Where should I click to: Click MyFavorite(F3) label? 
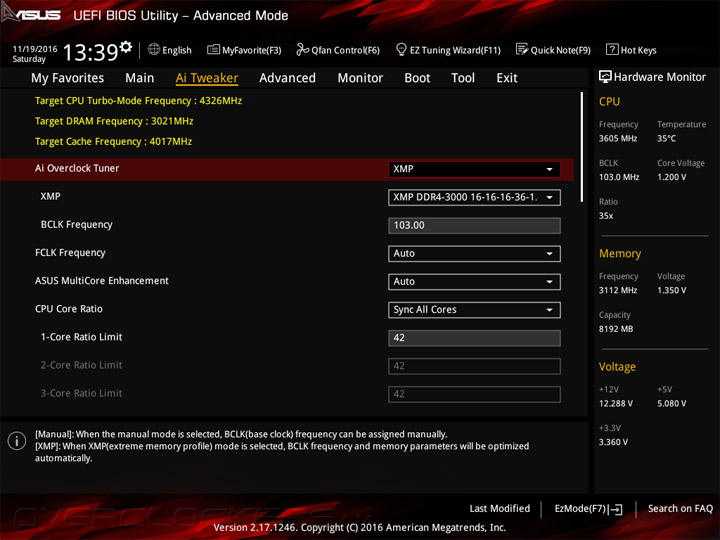(252, 50)
